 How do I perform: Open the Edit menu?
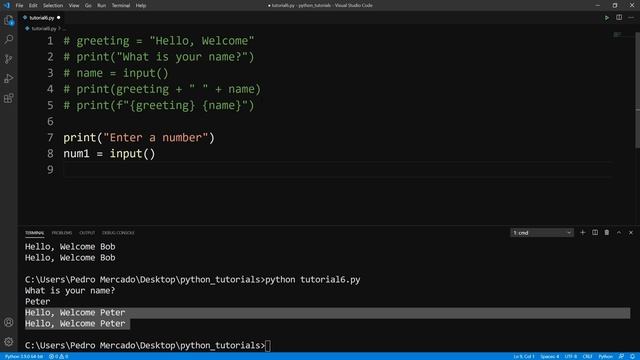pos(33,5)
